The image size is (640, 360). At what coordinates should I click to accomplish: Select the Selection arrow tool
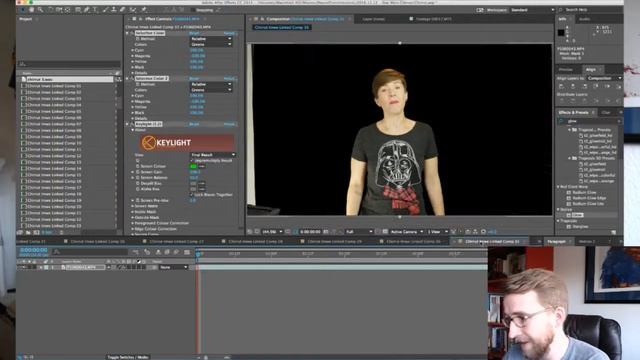(22, 9)
